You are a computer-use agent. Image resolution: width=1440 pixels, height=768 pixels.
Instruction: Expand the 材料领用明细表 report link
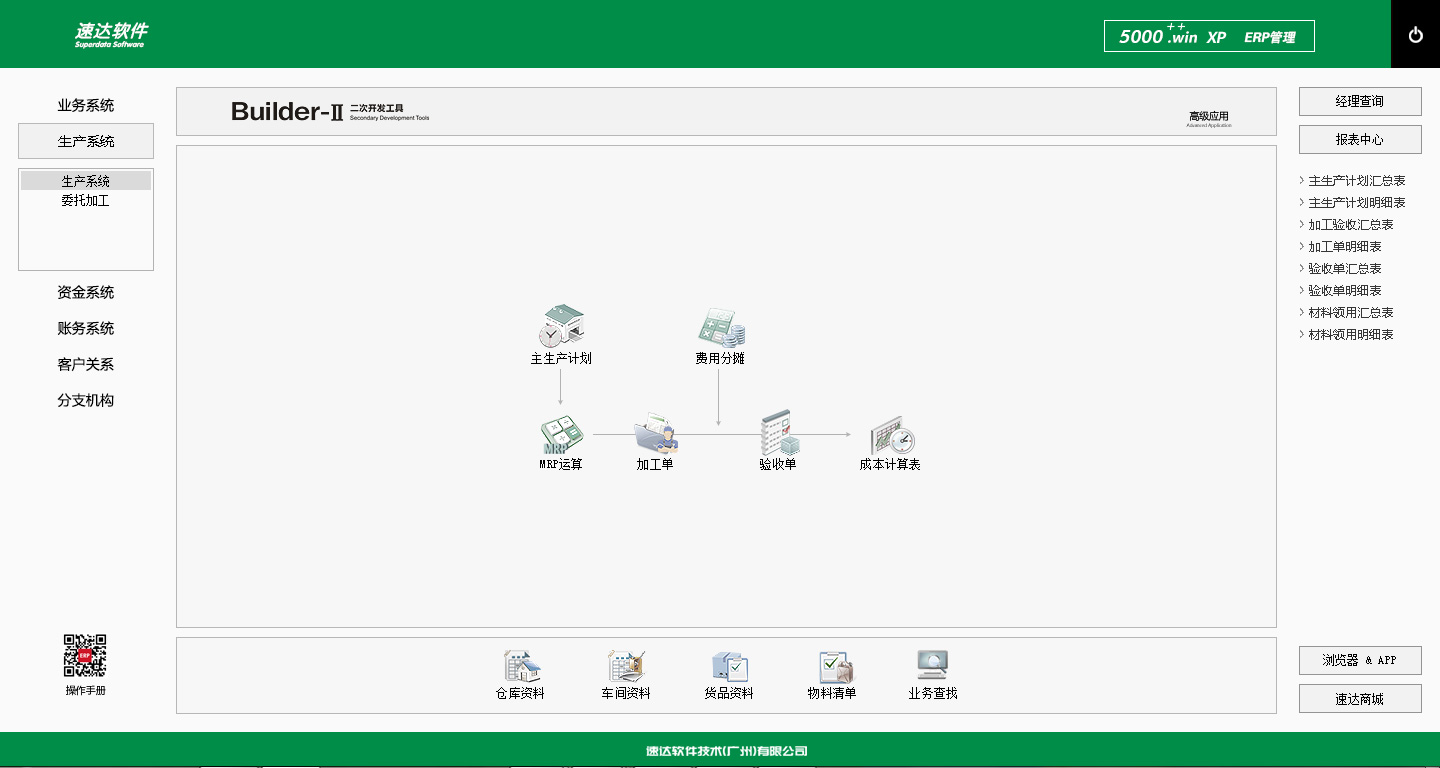click(x=1350, y=335)
